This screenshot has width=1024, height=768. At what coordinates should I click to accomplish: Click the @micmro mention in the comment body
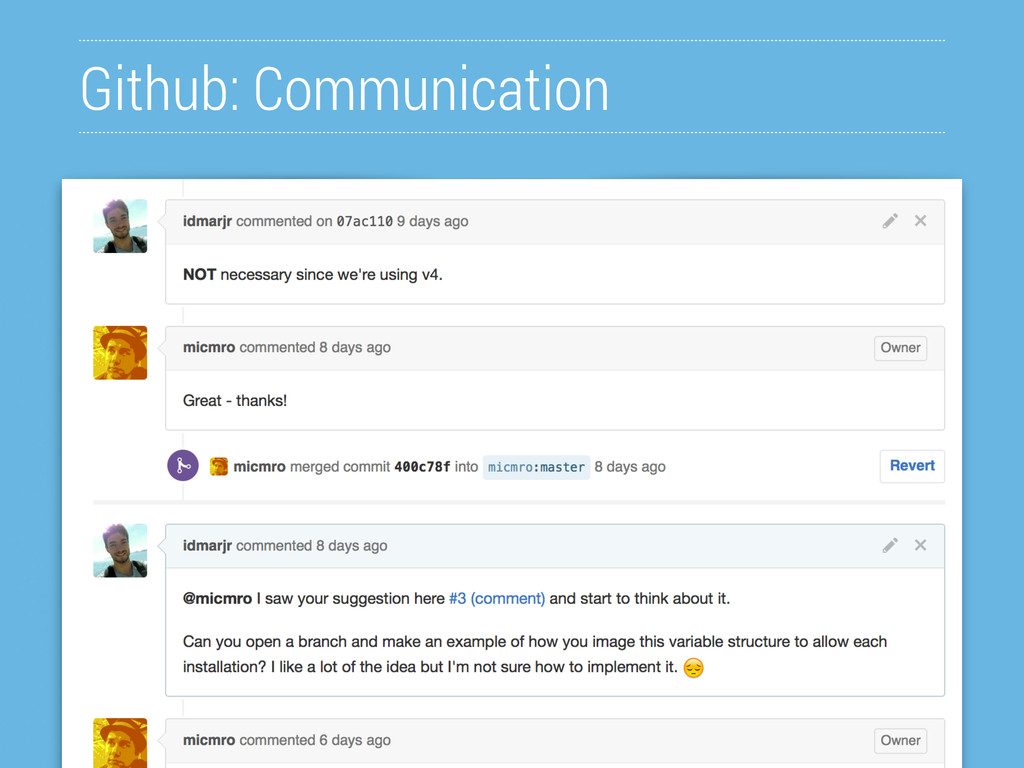coord(217,599)
